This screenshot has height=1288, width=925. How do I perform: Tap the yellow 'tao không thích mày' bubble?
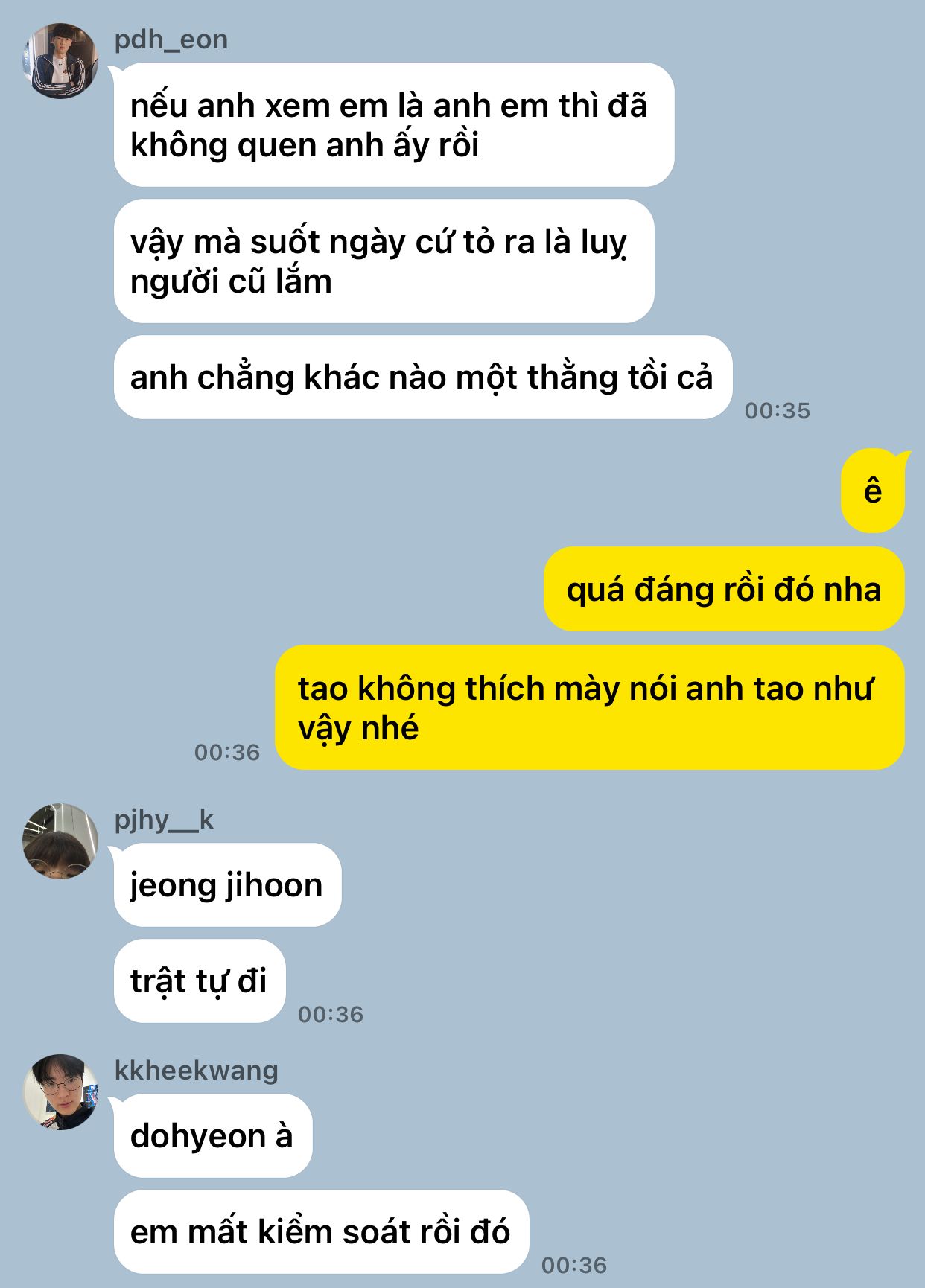[590, 707]
